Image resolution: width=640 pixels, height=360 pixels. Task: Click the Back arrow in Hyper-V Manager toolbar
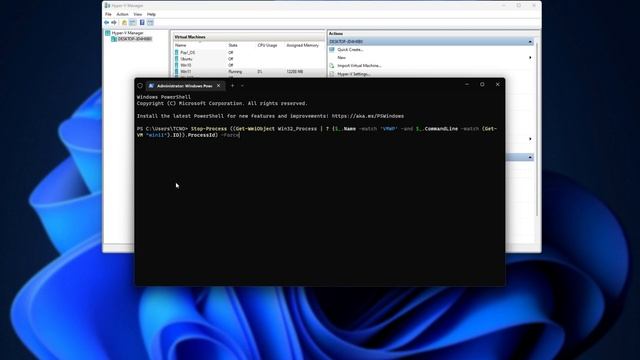tap(107, 22)
